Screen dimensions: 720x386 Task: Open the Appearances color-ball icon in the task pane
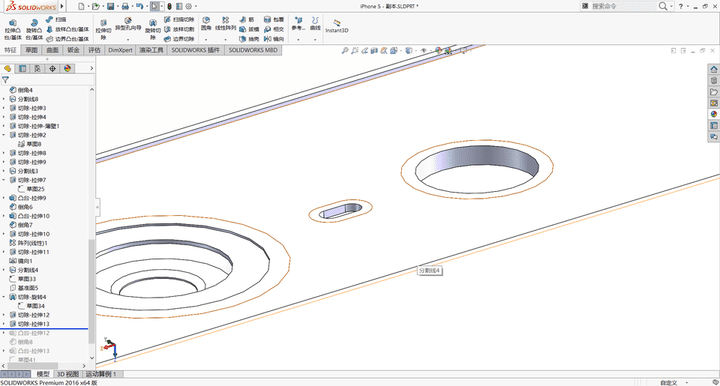[714, 114]
